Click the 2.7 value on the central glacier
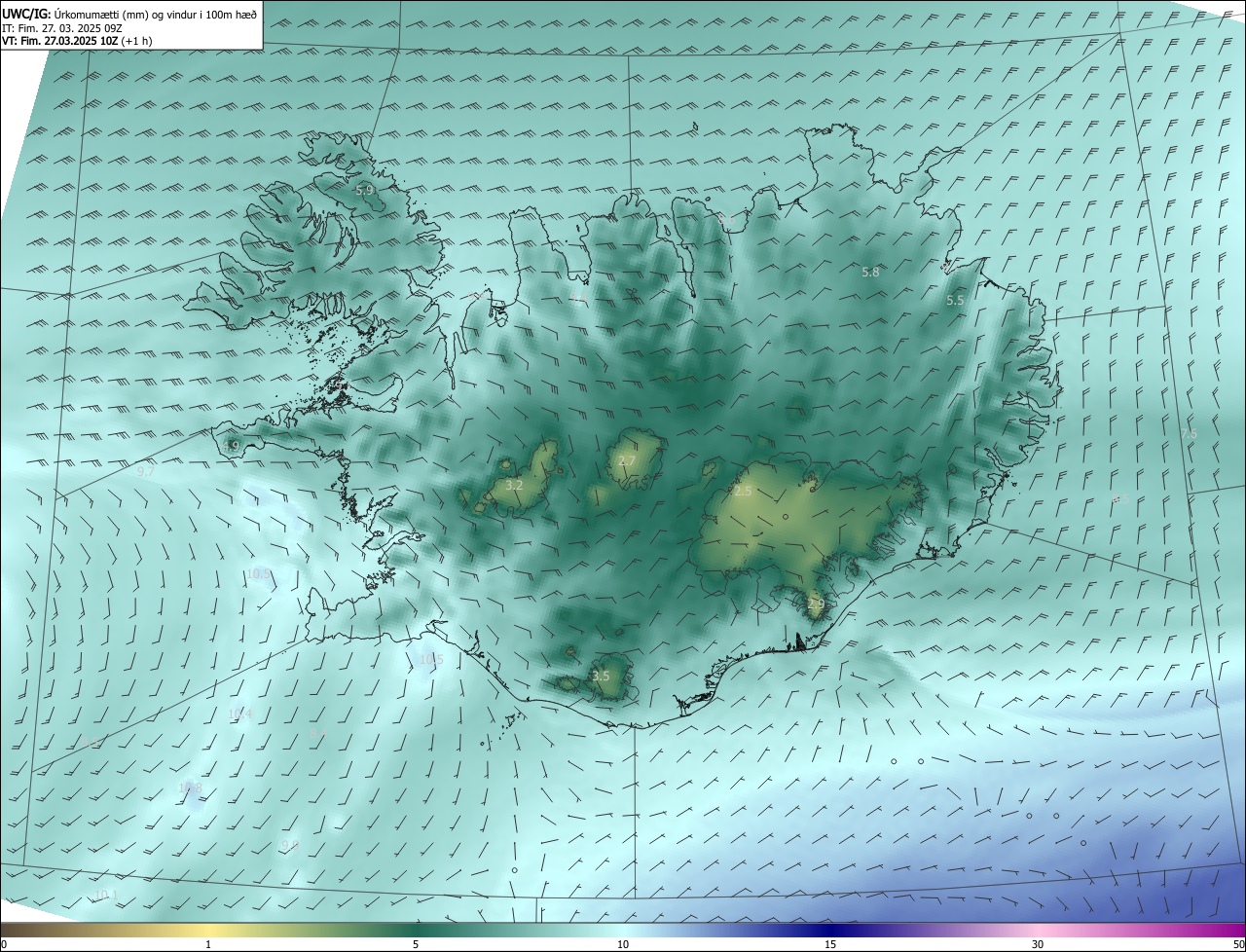The width and height of the screenshot is (1246, 952). pos(627,461)
